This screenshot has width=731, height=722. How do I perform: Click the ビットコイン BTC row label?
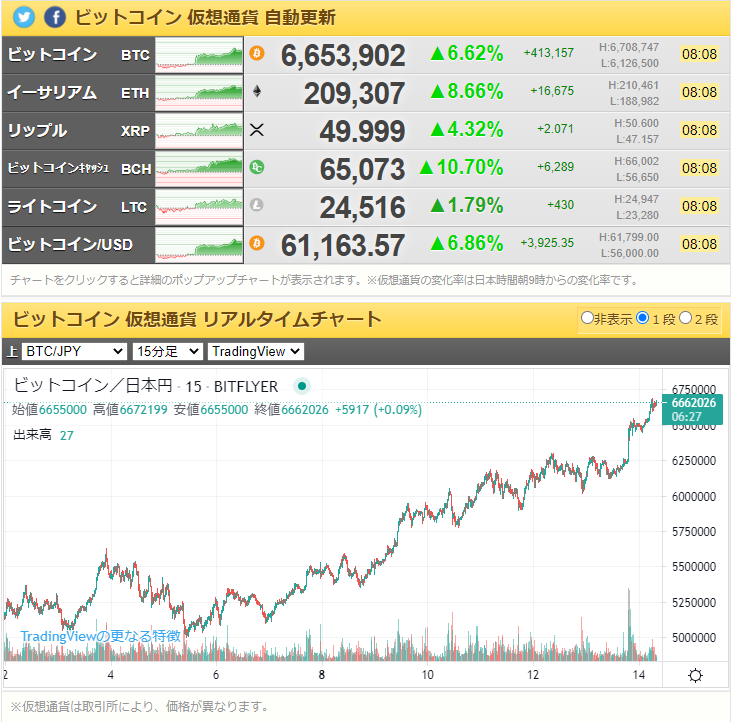(x=78, y=55)
